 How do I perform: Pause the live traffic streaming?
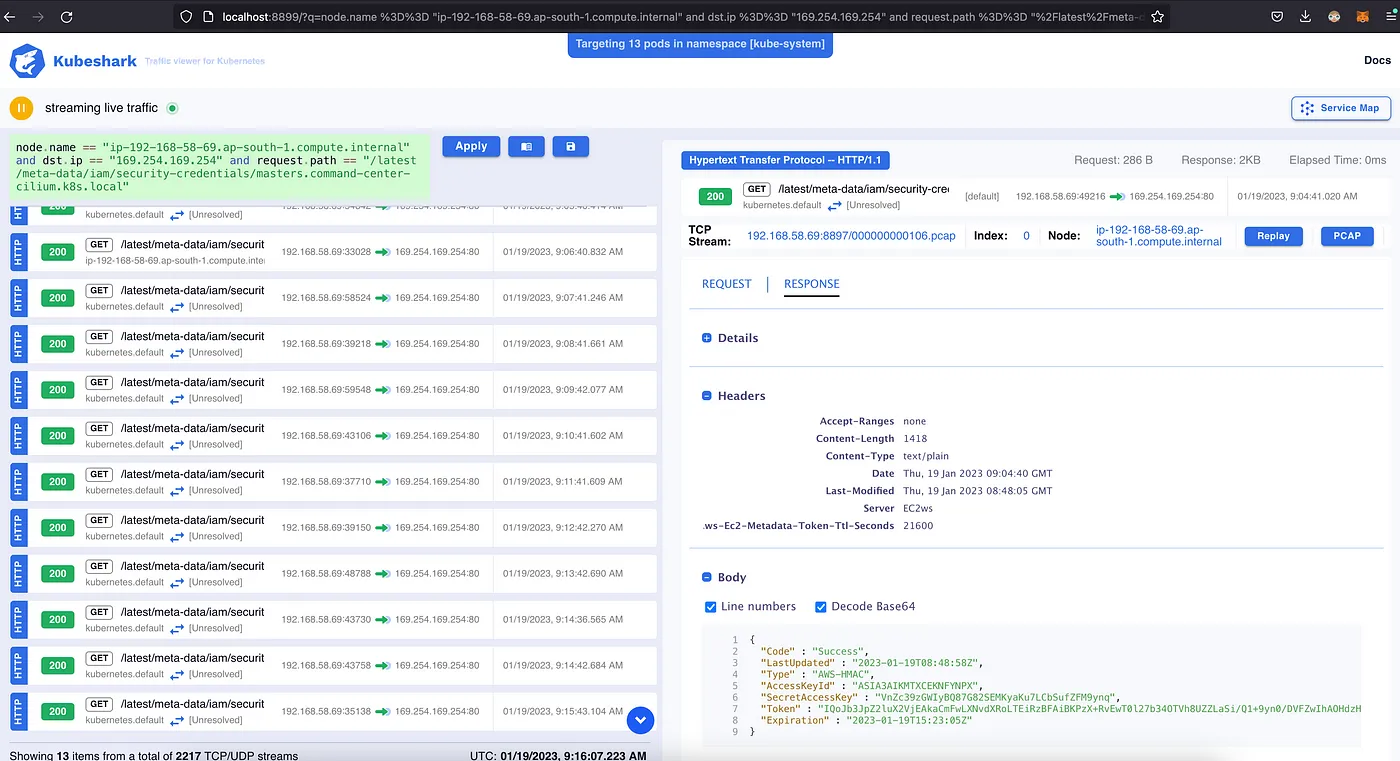[21, 108]
